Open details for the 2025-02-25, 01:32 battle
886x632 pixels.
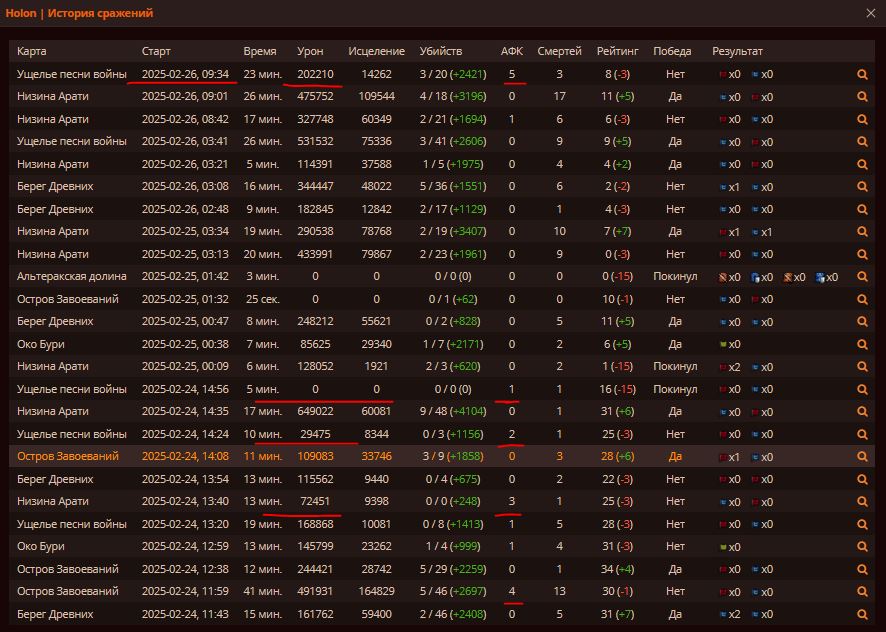click(862, 299)
